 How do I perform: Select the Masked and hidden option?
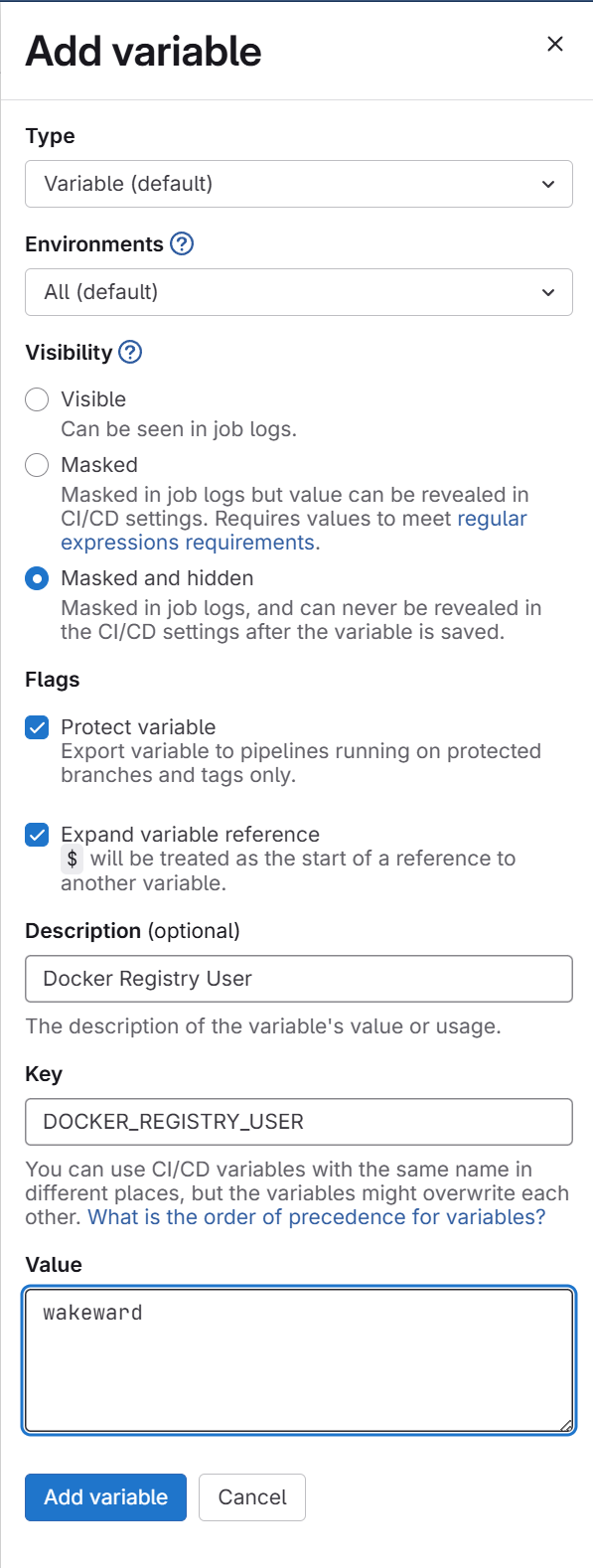tap(37, 576)
